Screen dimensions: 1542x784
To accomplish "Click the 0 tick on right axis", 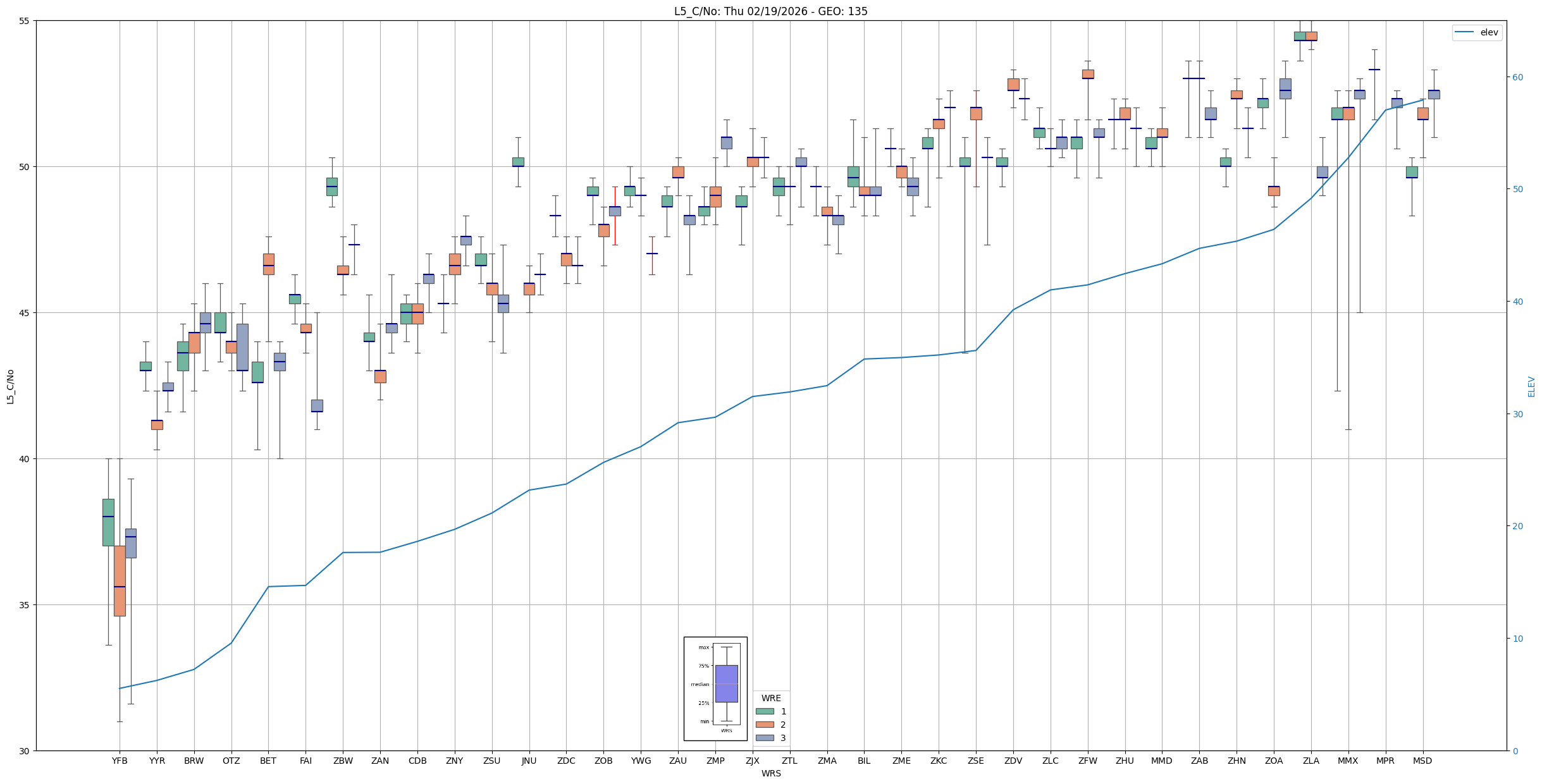I will (x=1515, y=751).
